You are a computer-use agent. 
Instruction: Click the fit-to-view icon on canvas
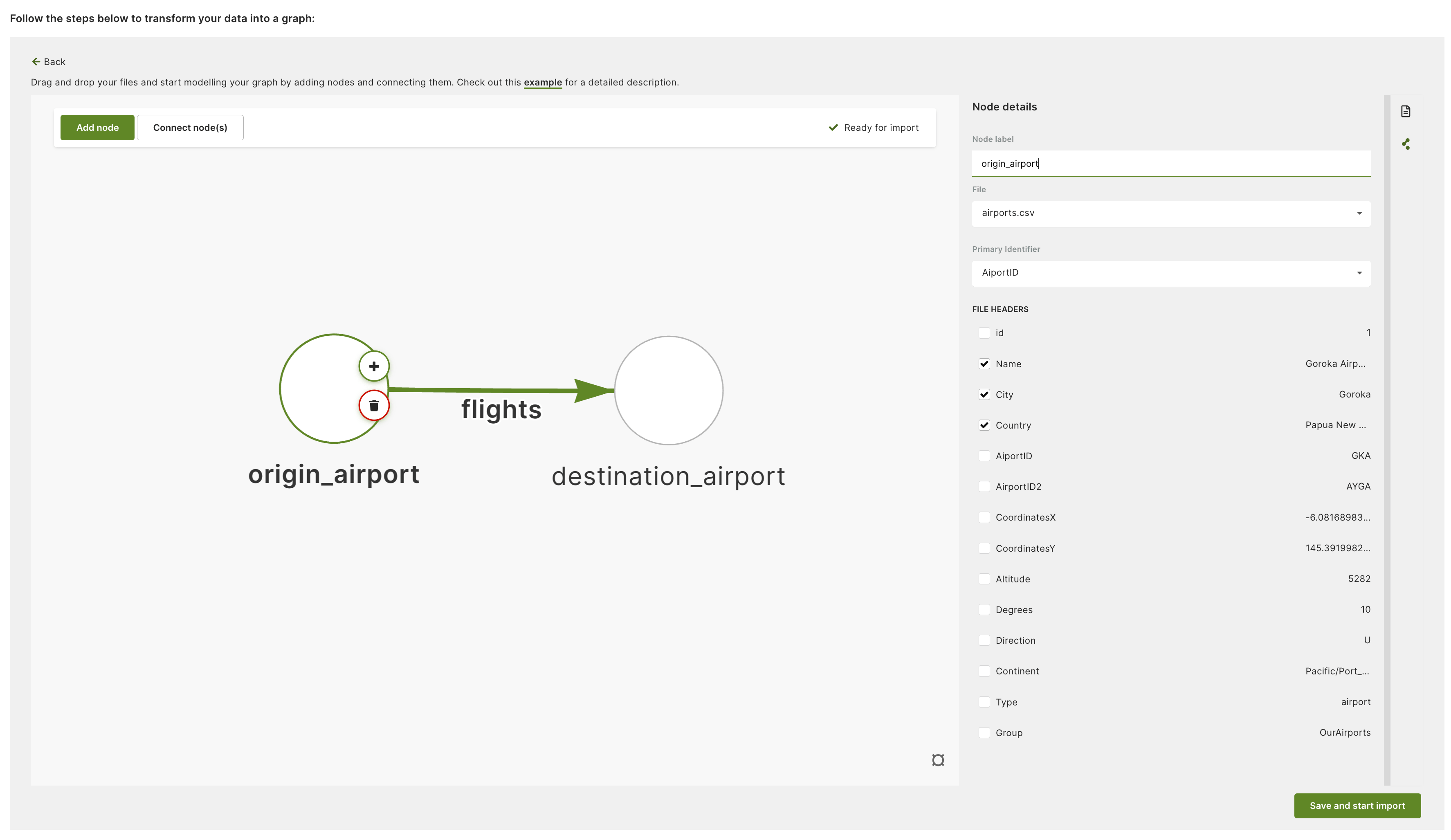pos(937,760)
